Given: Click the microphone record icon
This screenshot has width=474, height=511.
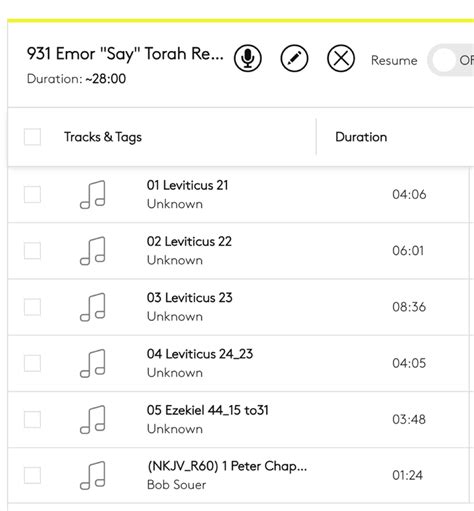Looking at the screenshot, I should click(x=248, y=58).
